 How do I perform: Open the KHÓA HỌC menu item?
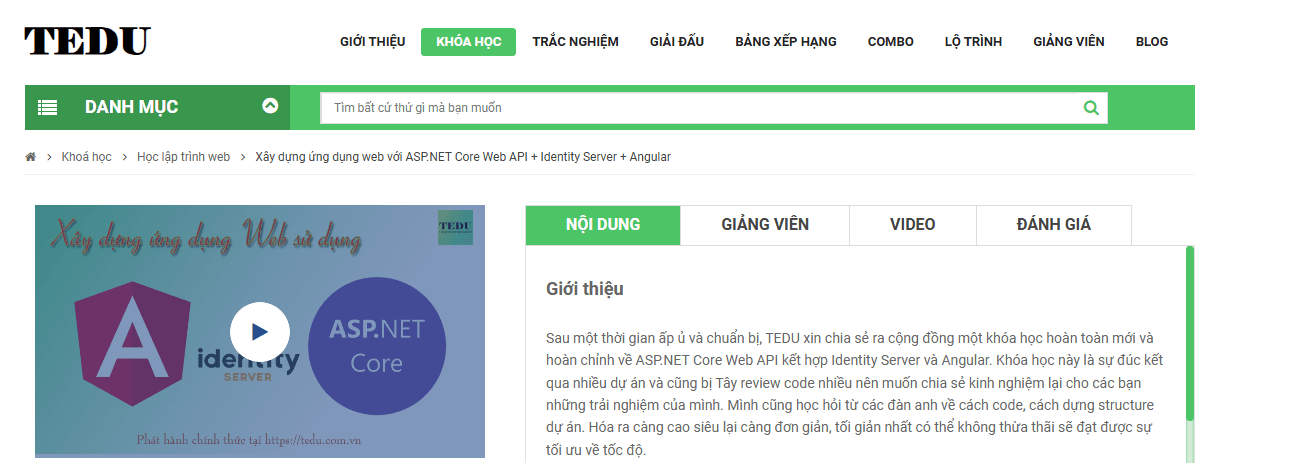[x=468, y=42]
